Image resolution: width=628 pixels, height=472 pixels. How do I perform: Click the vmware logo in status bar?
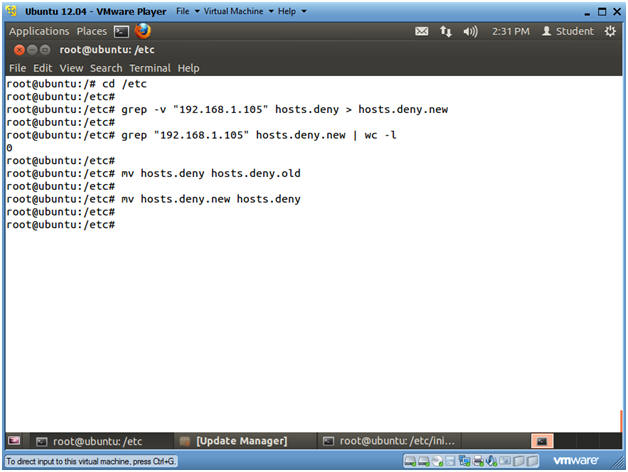[575, 460]
